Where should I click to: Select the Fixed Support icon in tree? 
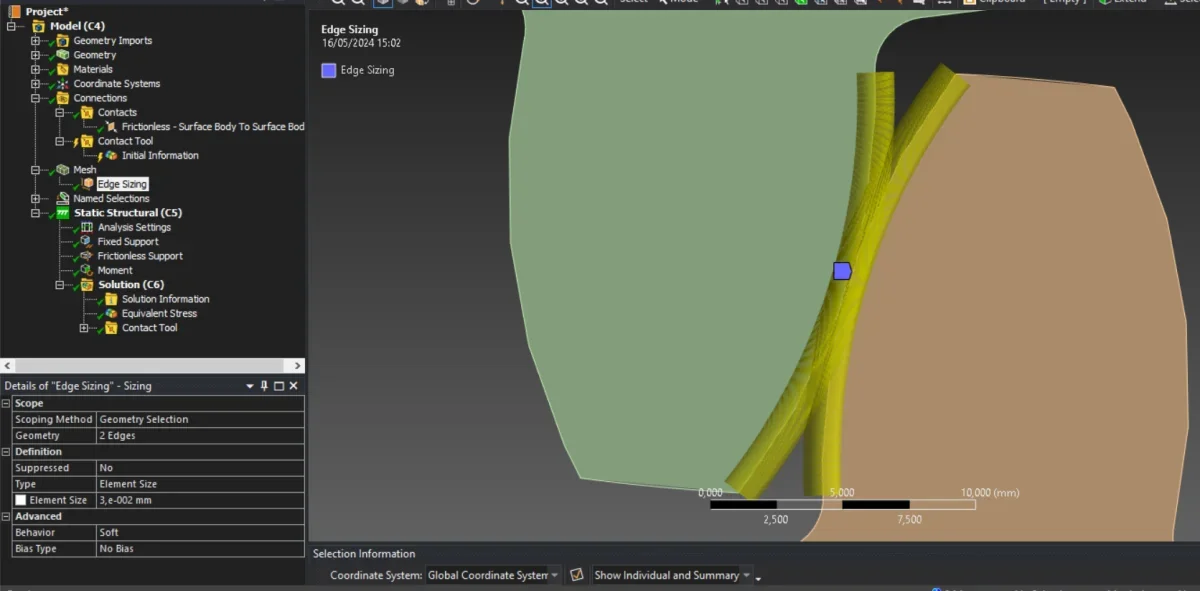(87, 242)
